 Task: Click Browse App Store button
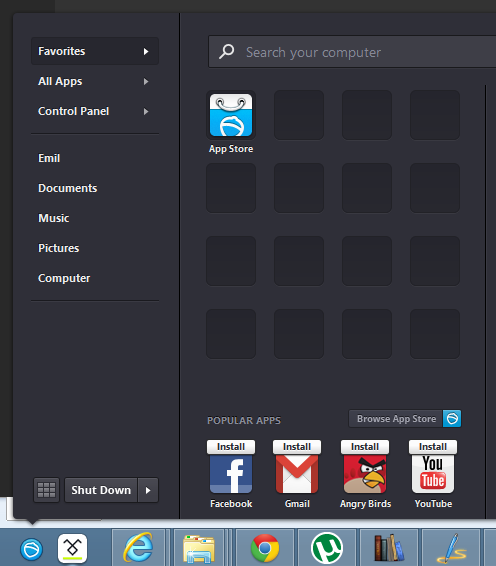click(x=405, y=419)
